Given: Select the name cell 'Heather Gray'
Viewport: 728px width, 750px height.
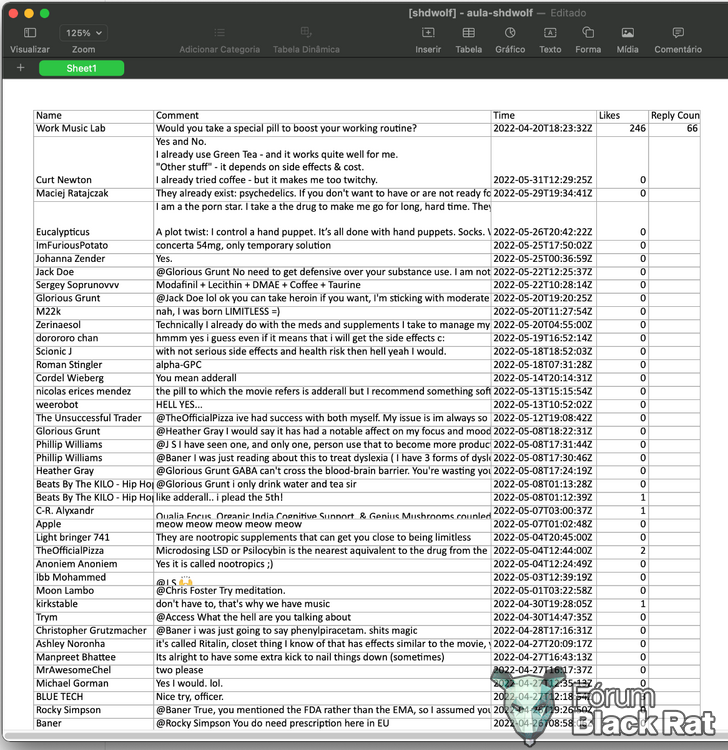Looking at the screenshot, I should (x=93, y=472).
